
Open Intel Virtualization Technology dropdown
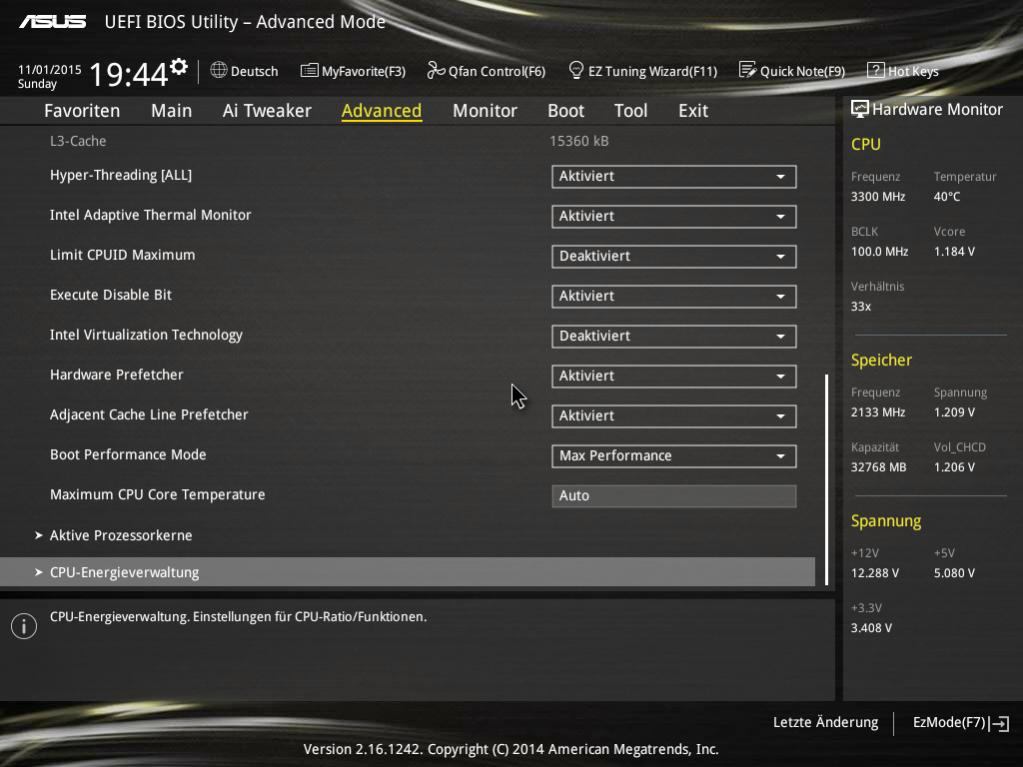pyautogui.click(x=673, y=337)
